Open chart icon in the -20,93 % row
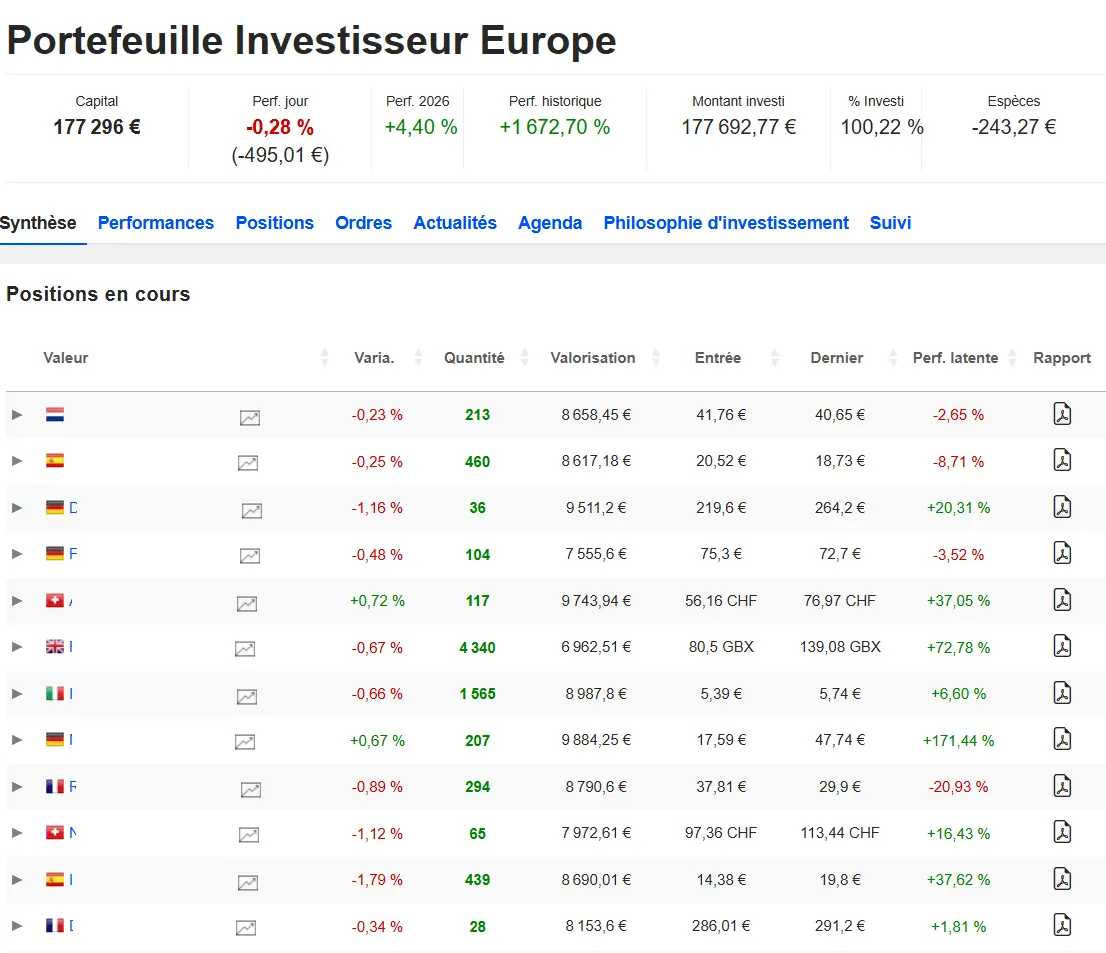1106x953 pixels. [x=251, y=789]
